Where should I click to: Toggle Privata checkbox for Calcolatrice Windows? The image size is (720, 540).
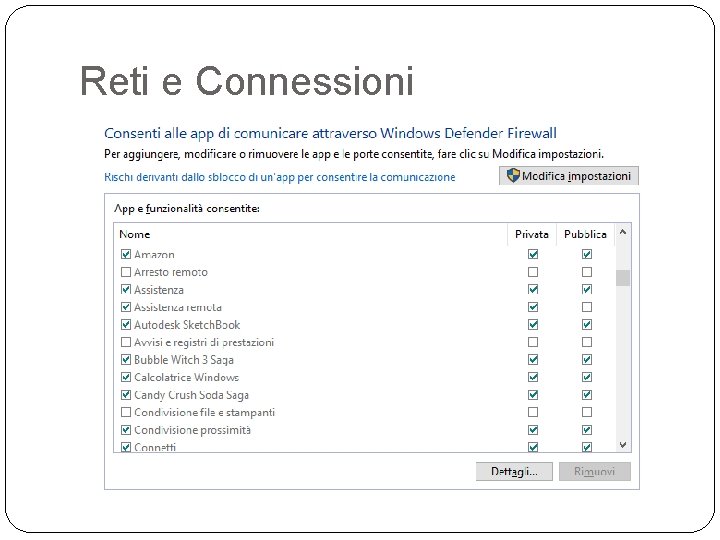(533, 377)
